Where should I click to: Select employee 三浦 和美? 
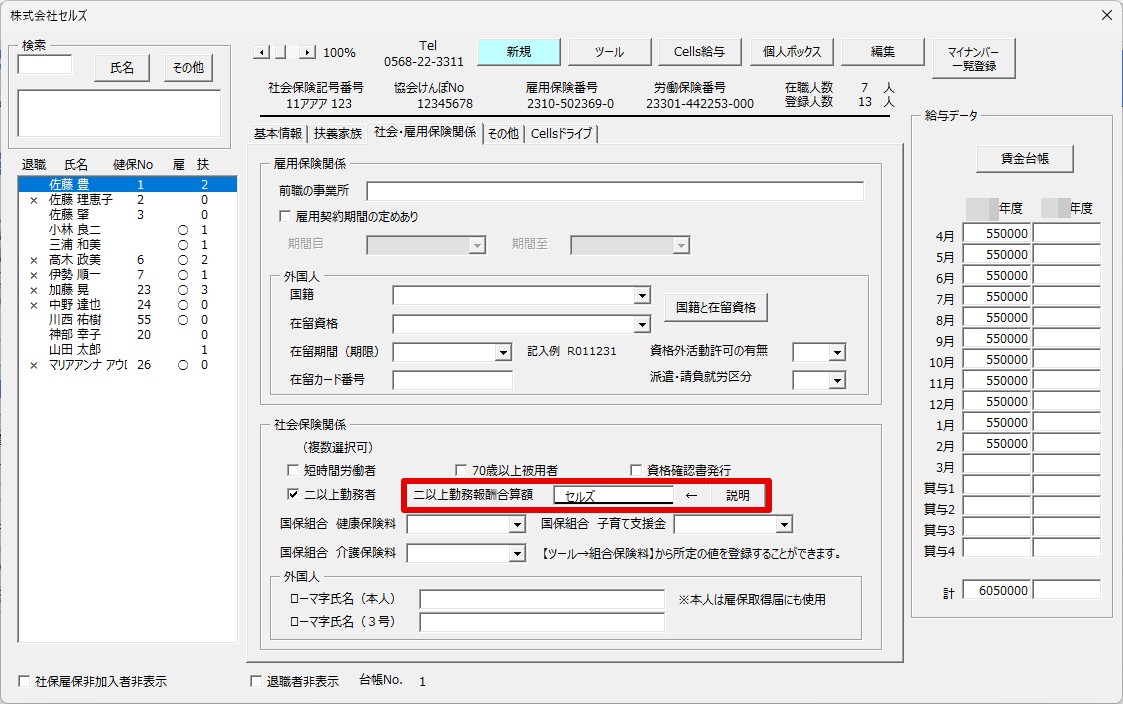(127, 245)
